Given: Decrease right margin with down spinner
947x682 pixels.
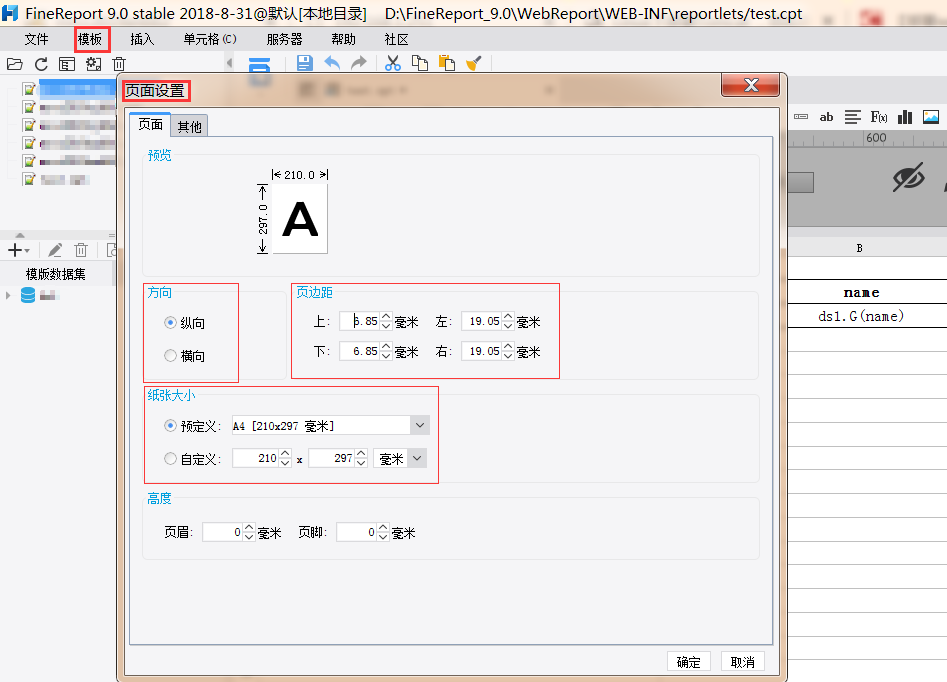Looking at the screenshot, I should [509, 356].
